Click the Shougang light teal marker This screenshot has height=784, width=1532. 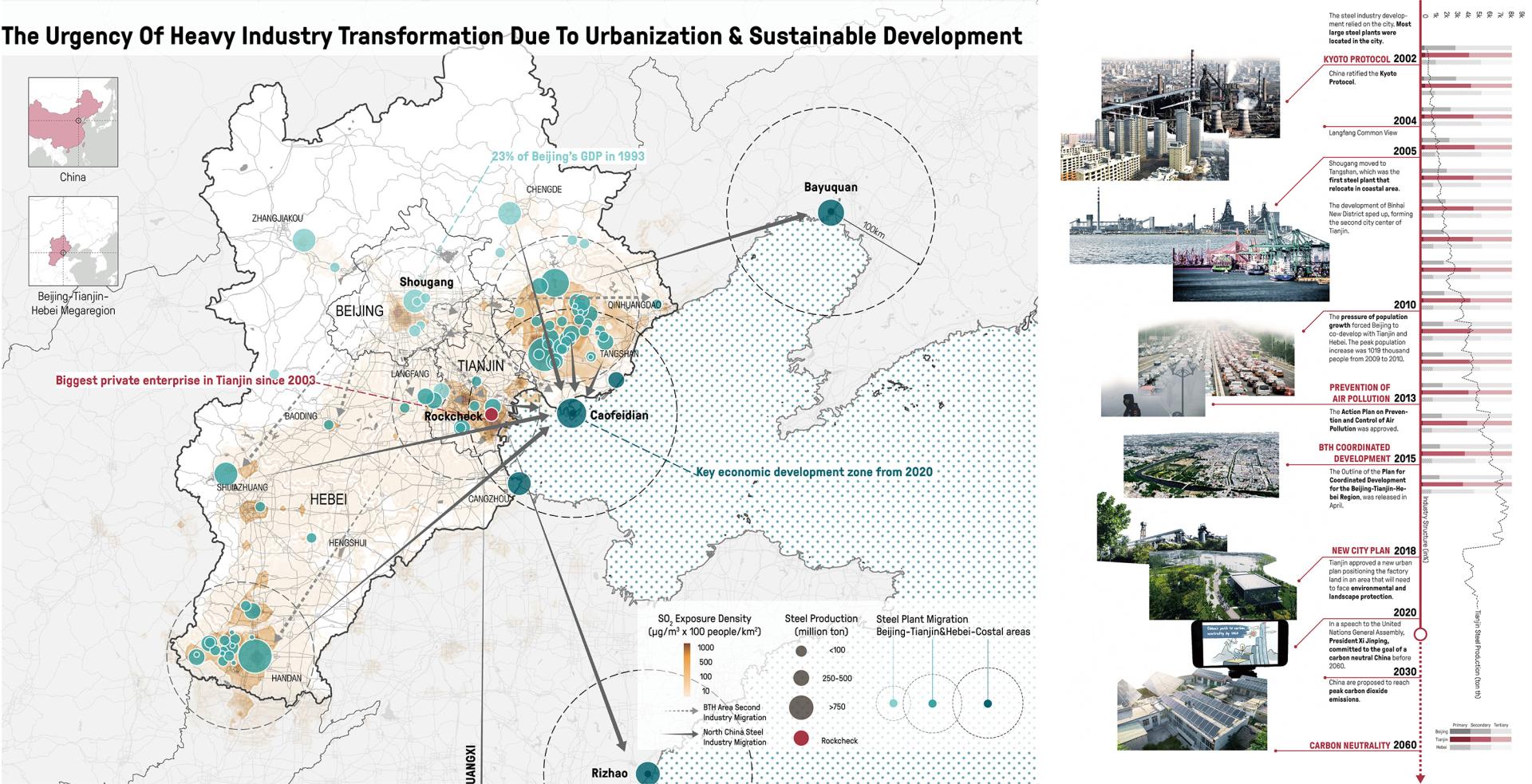click(x=413, y=301)
